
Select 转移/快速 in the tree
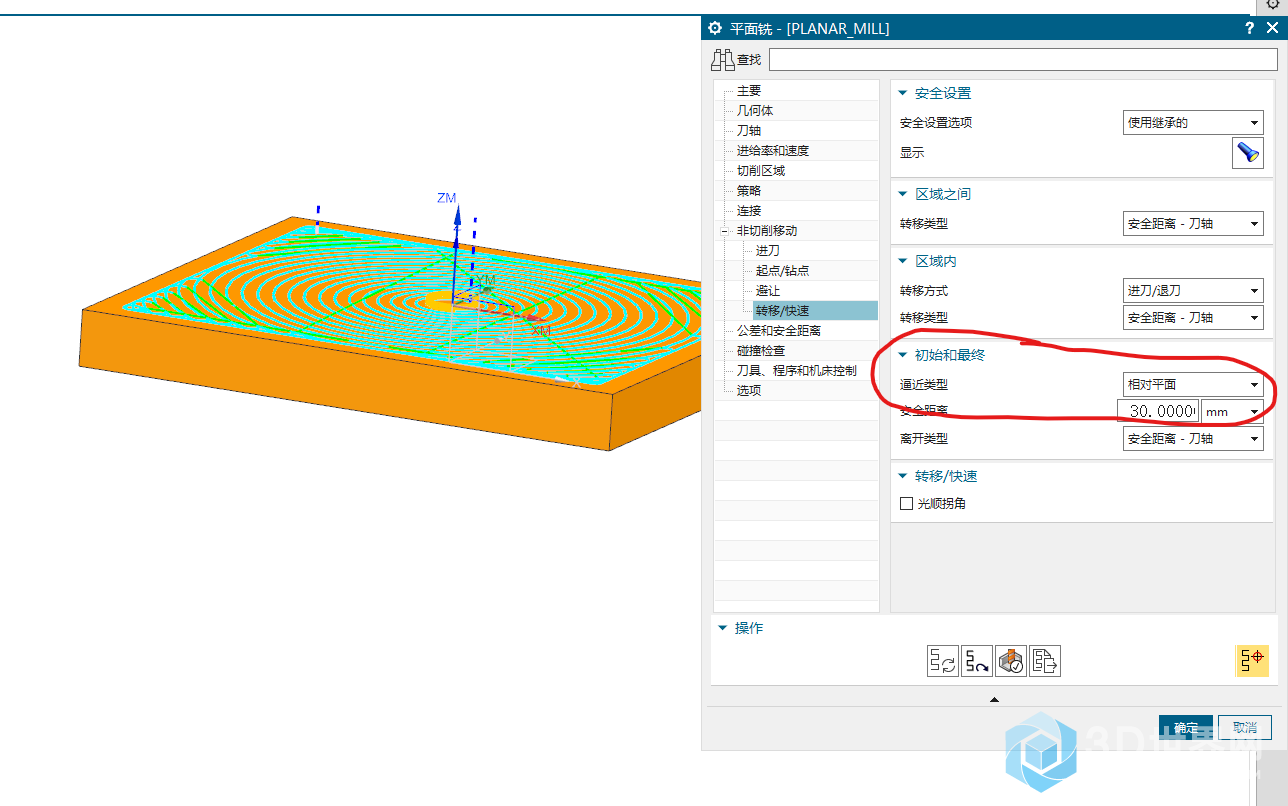[783, 311]
